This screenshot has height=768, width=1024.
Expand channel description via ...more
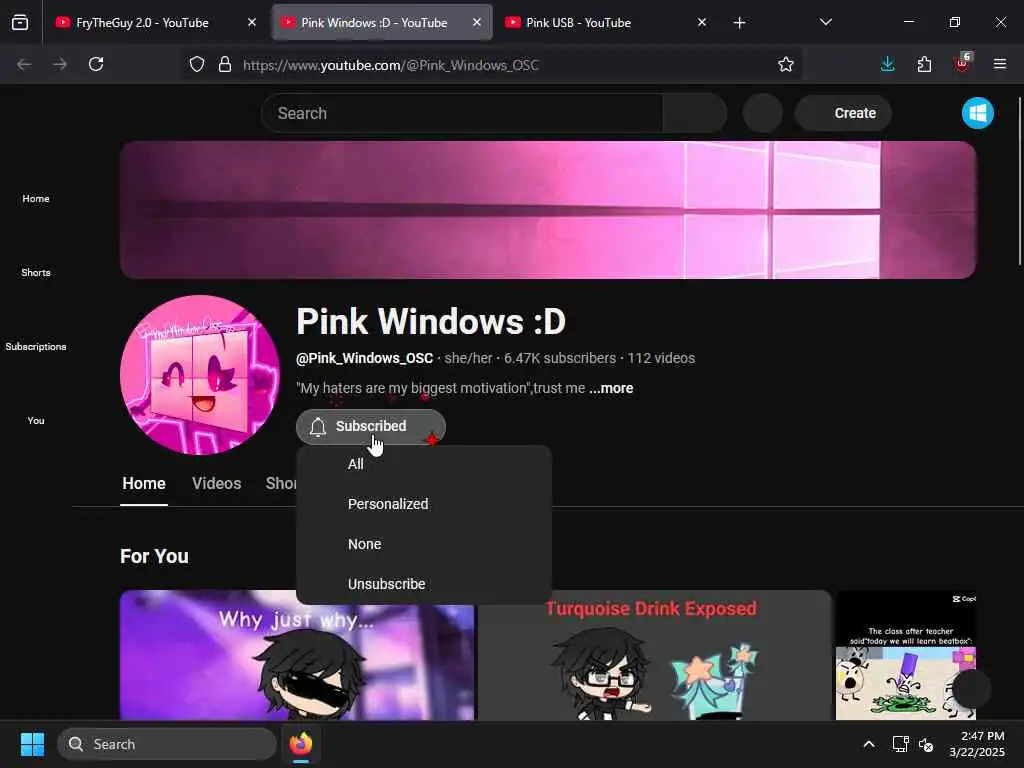pyautogui.click(x=611, y=388)
